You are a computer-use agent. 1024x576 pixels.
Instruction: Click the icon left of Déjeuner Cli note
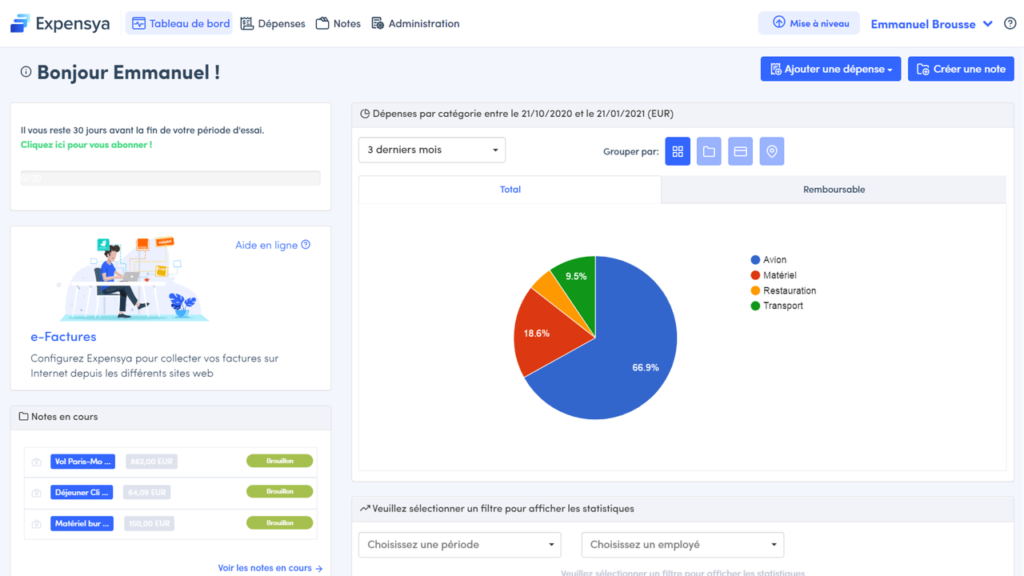(x=37, y=493)
